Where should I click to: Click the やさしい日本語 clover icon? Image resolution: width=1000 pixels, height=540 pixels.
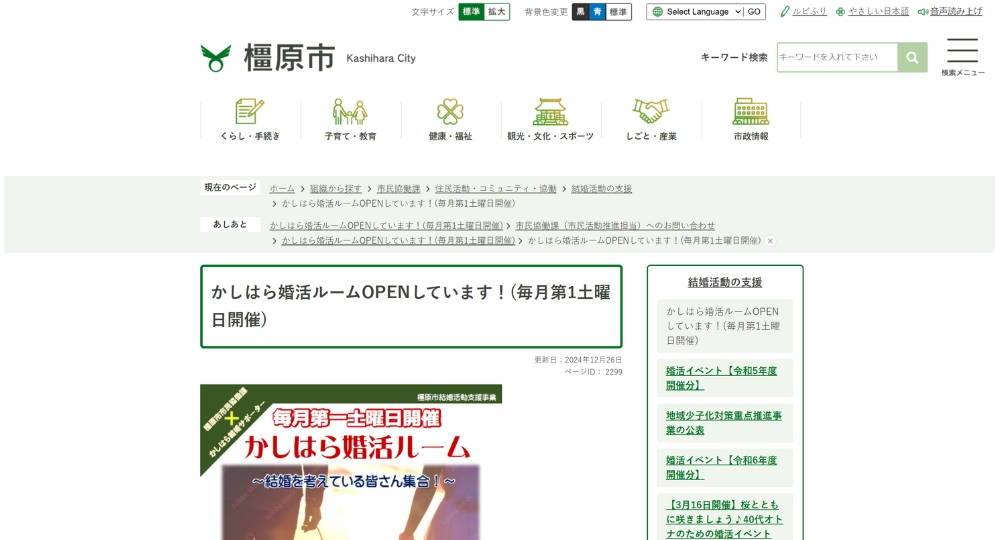[841, 11]
